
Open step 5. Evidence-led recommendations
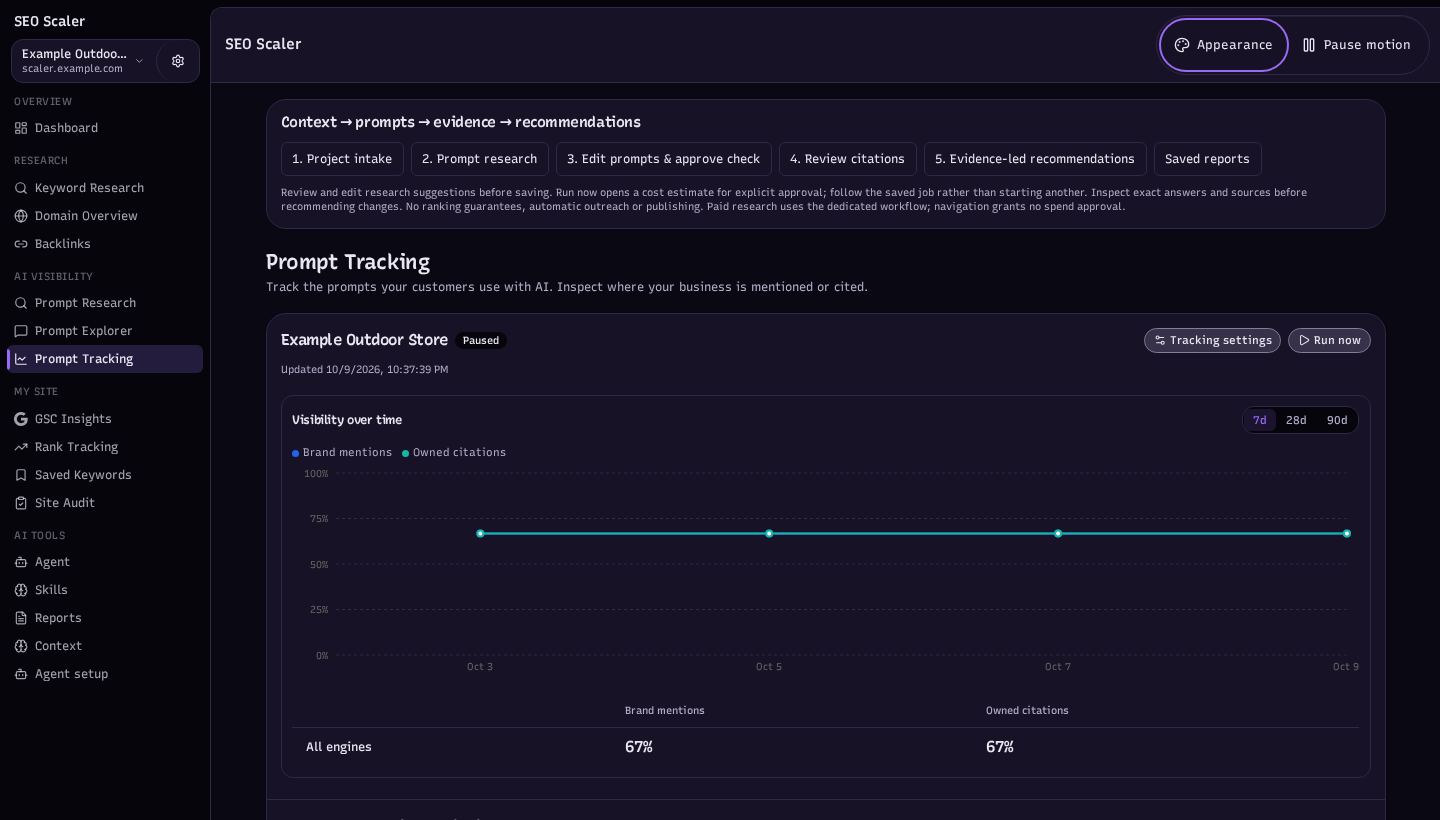click(1035, 159)
